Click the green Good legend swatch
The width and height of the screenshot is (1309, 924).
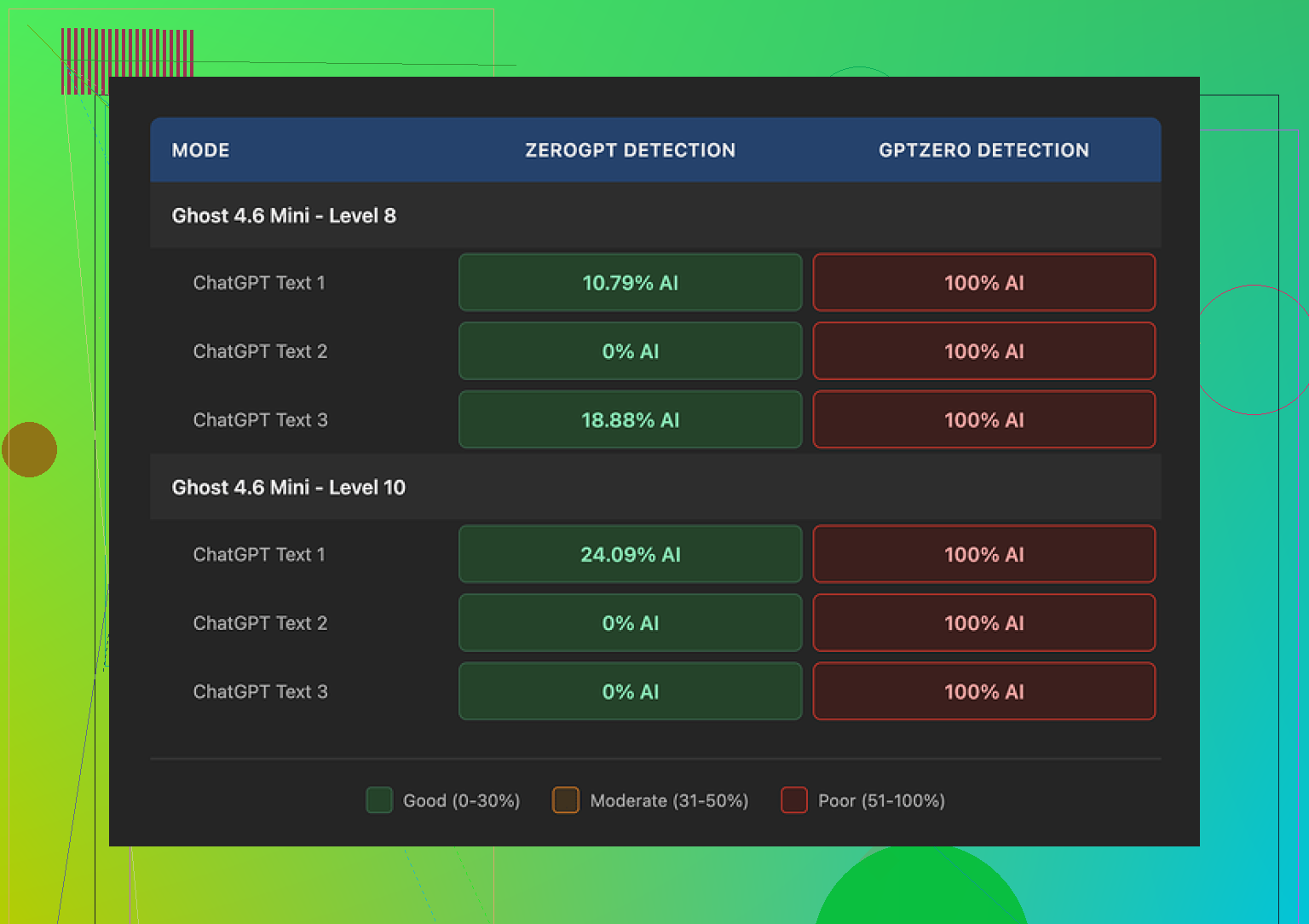coord(379,800)
